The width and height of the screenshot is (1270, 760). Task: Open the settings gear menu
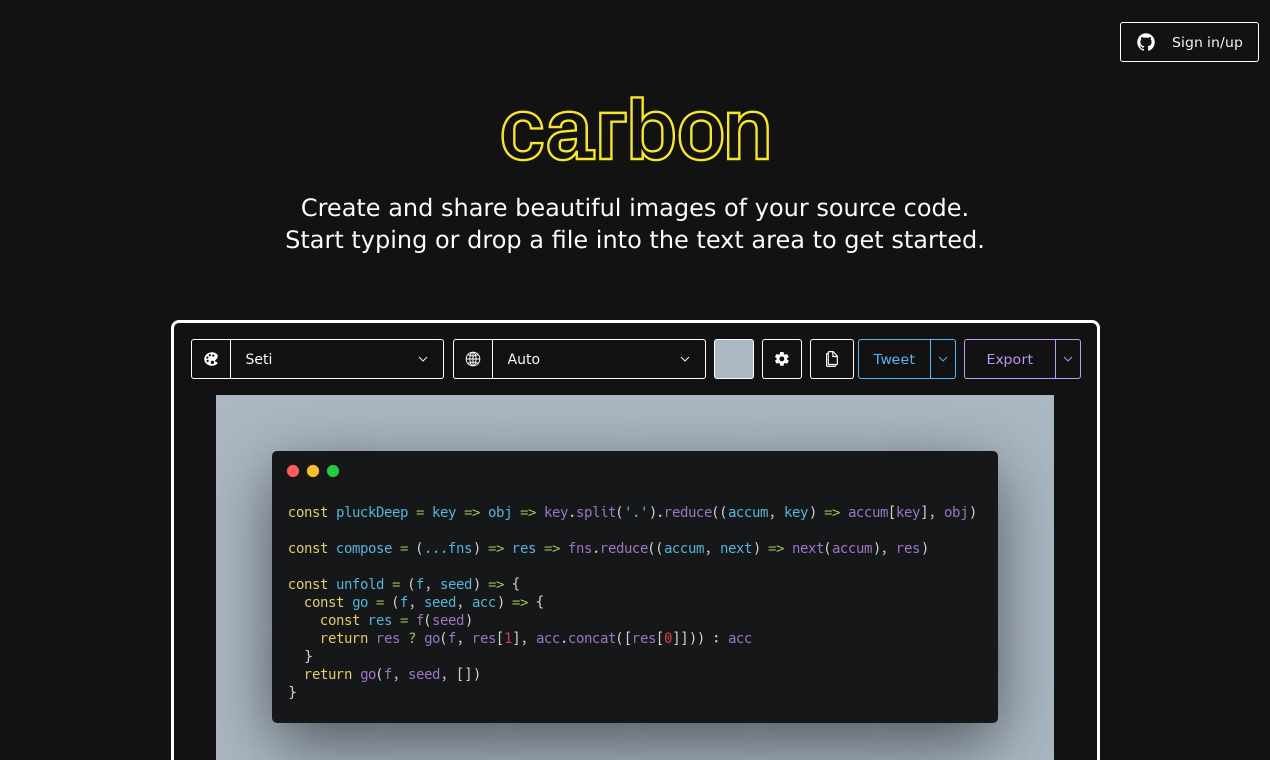tap(782, 359)
